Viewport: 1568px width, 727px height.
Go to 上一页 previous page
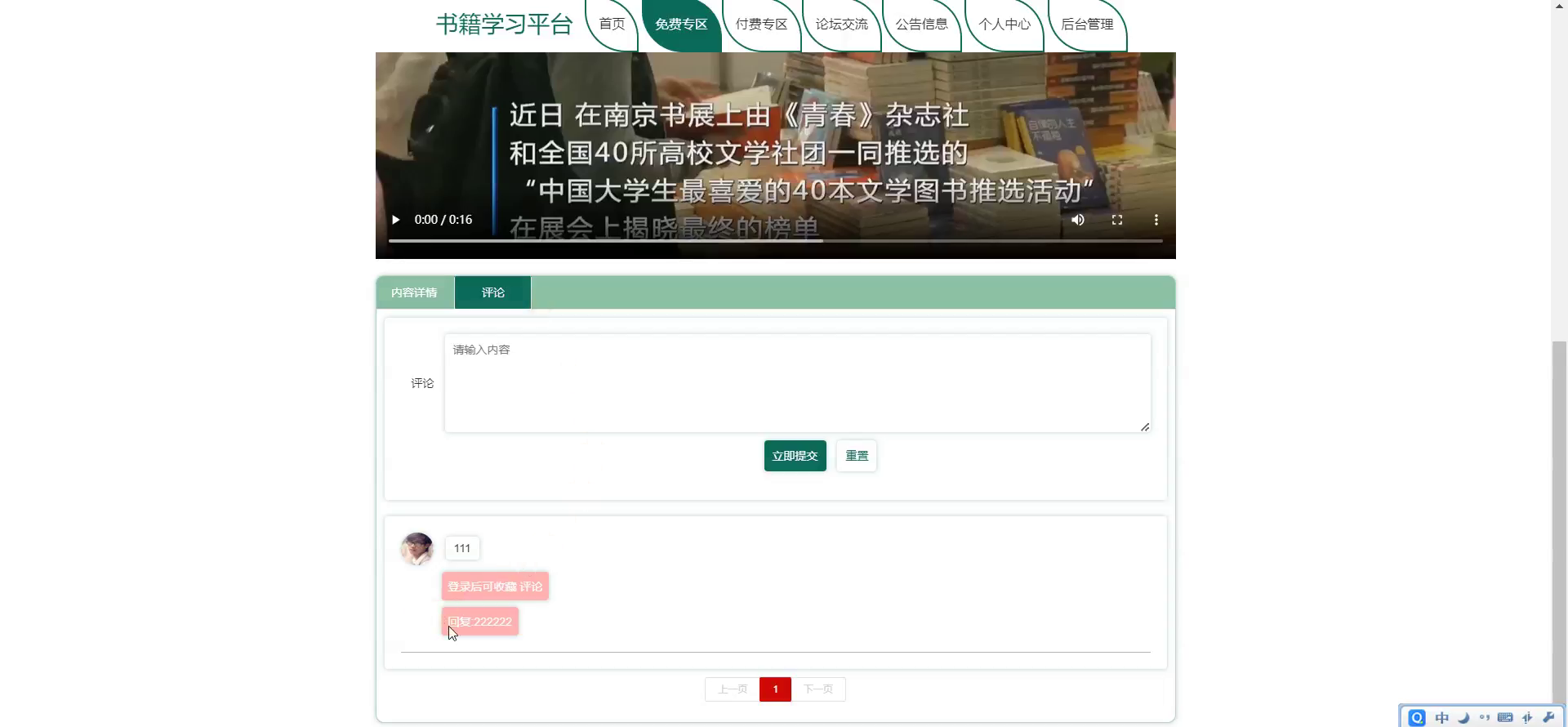(x=733, y=689)
